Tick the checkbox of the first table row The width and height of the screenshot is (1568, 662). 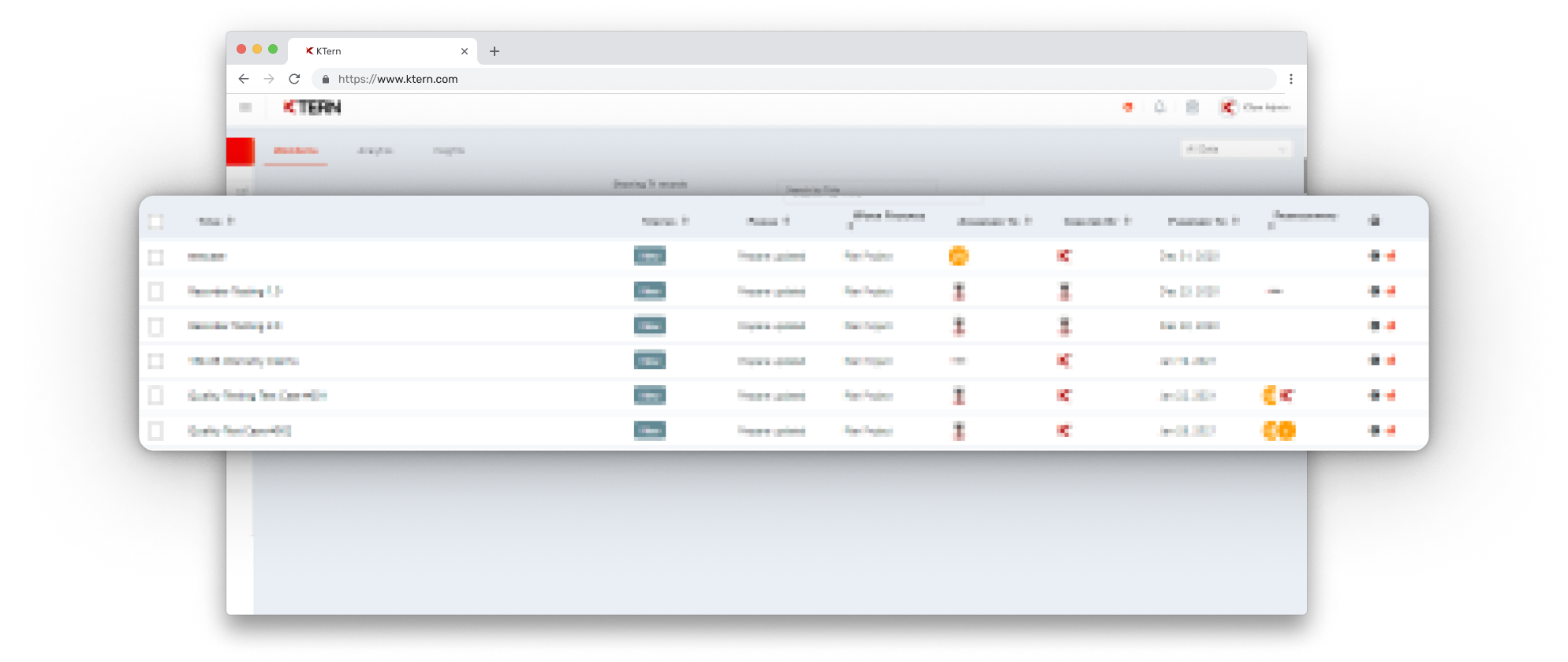coord(156,257)
